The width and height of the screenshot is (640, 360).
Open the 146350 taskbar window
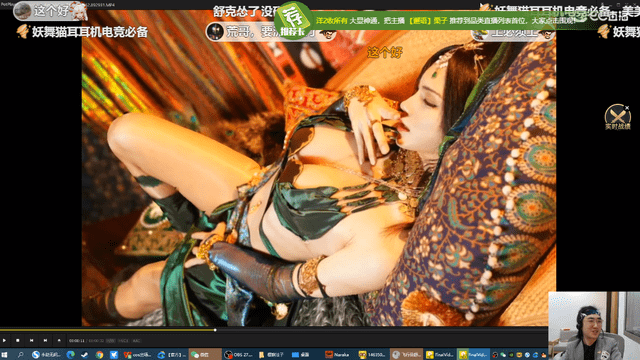coord(371,355)
